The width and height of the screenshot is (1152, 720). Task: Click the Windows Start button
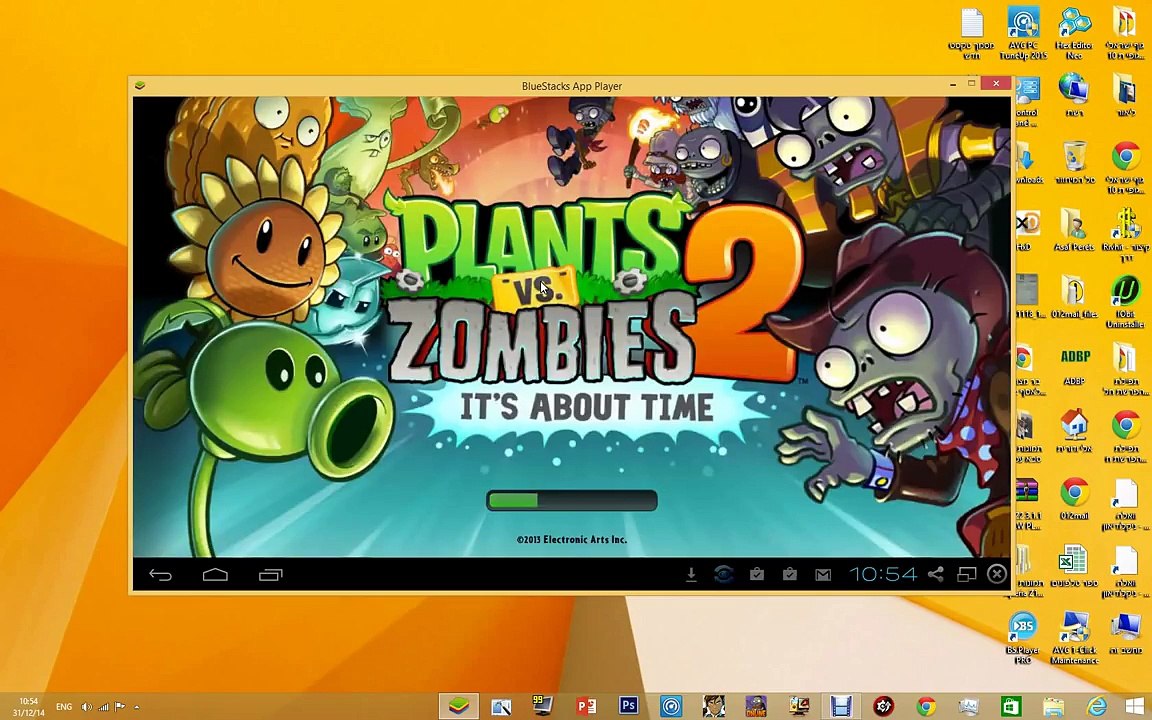(x=1134, y=707)
